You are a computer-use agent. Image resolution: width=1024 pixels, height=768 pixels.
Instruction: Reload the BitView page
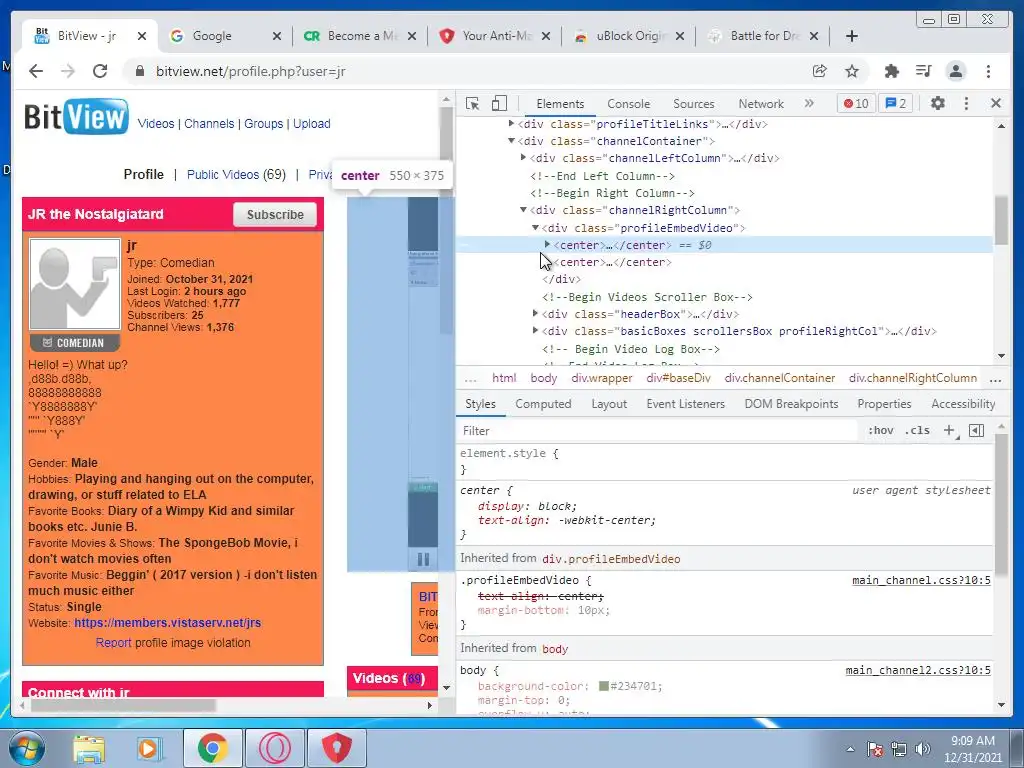pos(100,71)
